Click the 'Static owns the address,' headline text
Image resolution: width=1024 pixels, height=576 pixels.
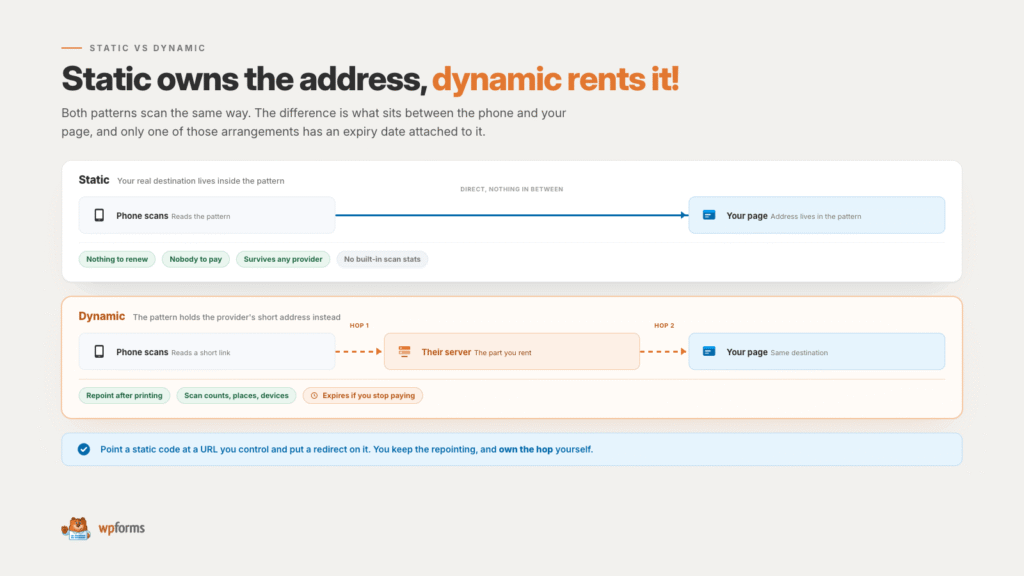(x=244, y=79)
